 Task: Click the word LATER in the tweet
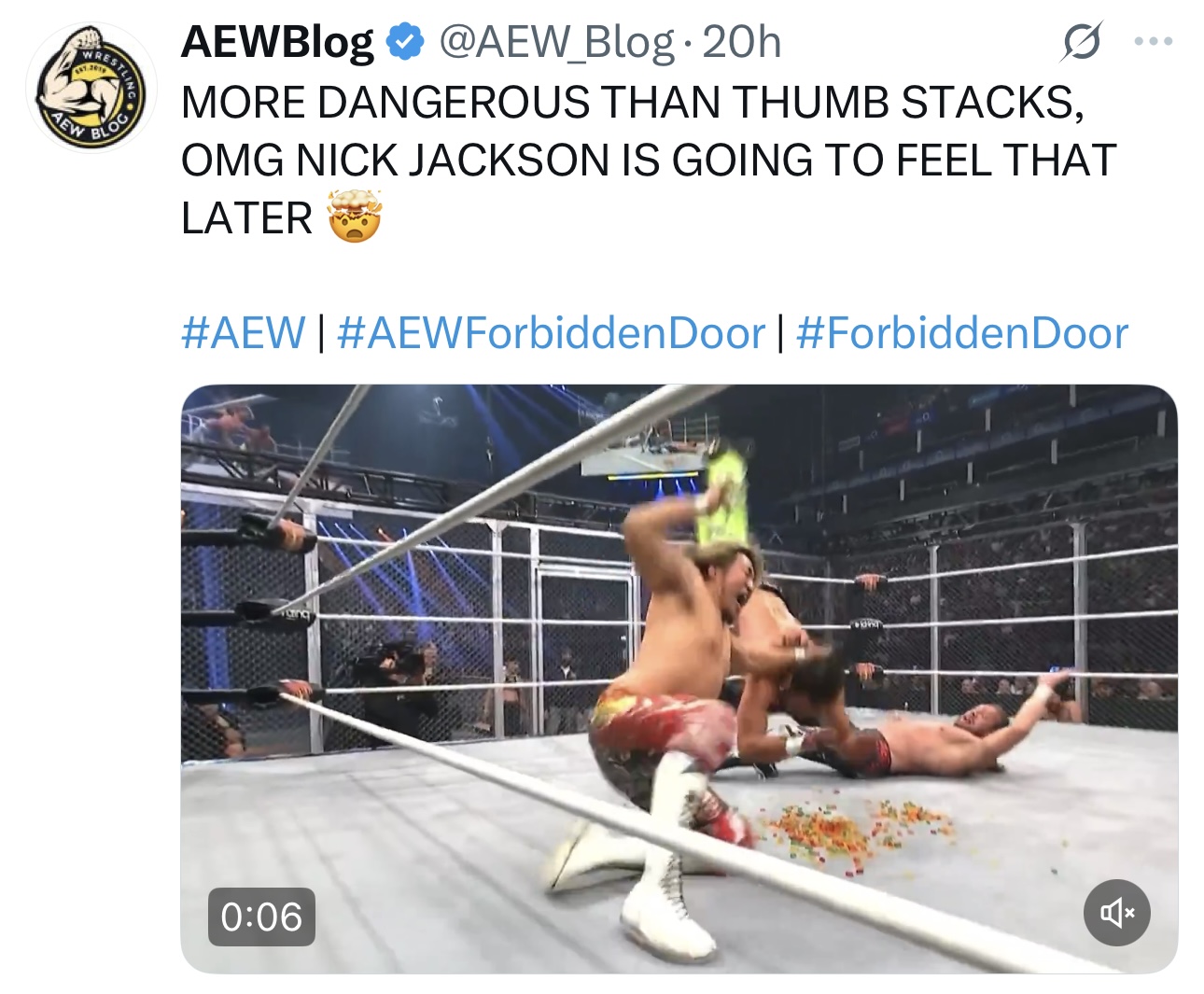pos(247,217)
